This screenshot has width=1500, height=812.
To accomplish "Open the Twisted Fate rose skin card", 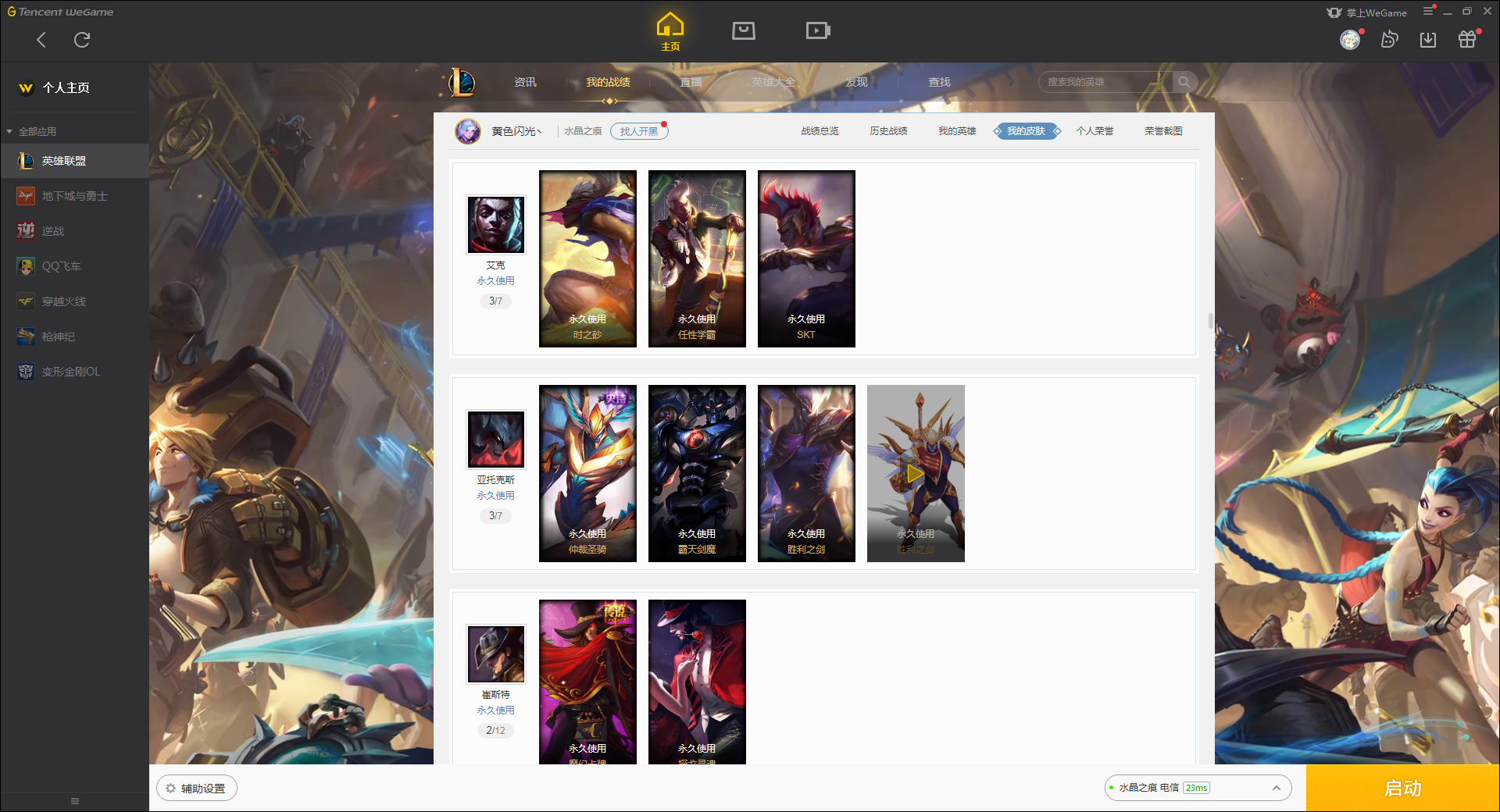I will pos(697,682).
